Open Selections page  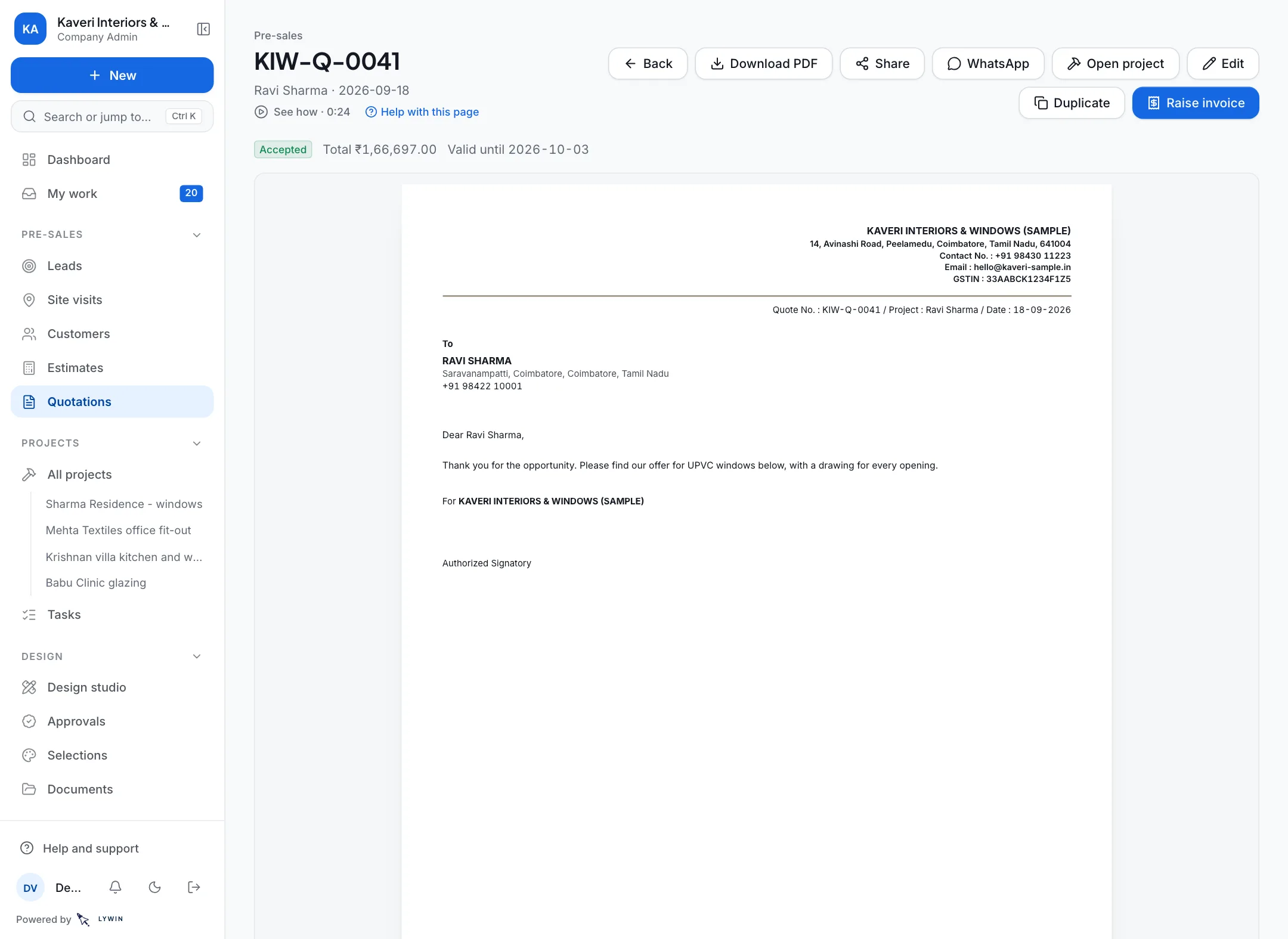tap(112, 755)
